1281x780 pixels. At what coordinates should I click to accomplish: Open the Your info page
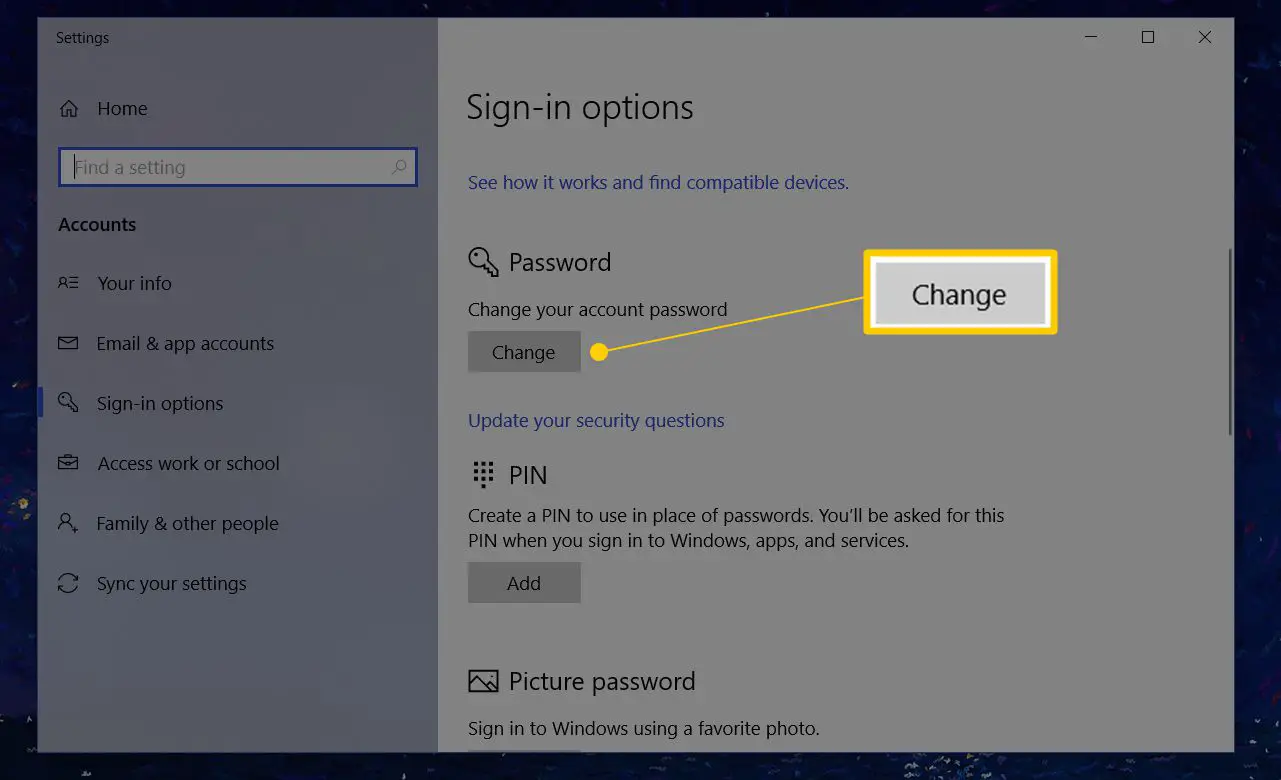point(134,283)
